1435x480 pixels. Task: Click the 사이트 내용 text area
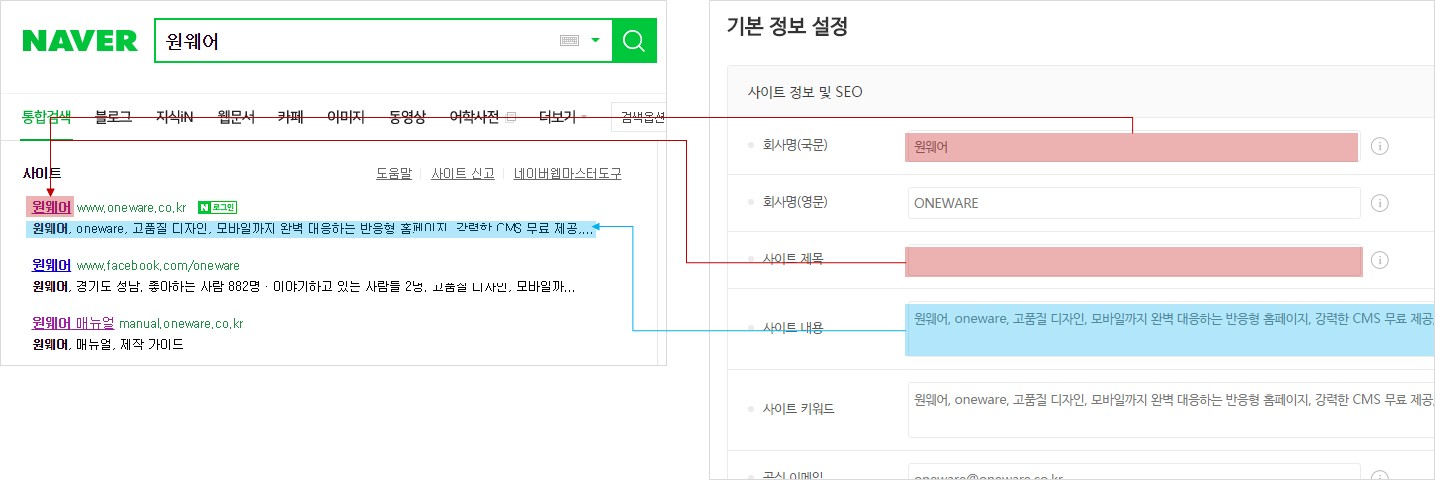point(1170,330)
